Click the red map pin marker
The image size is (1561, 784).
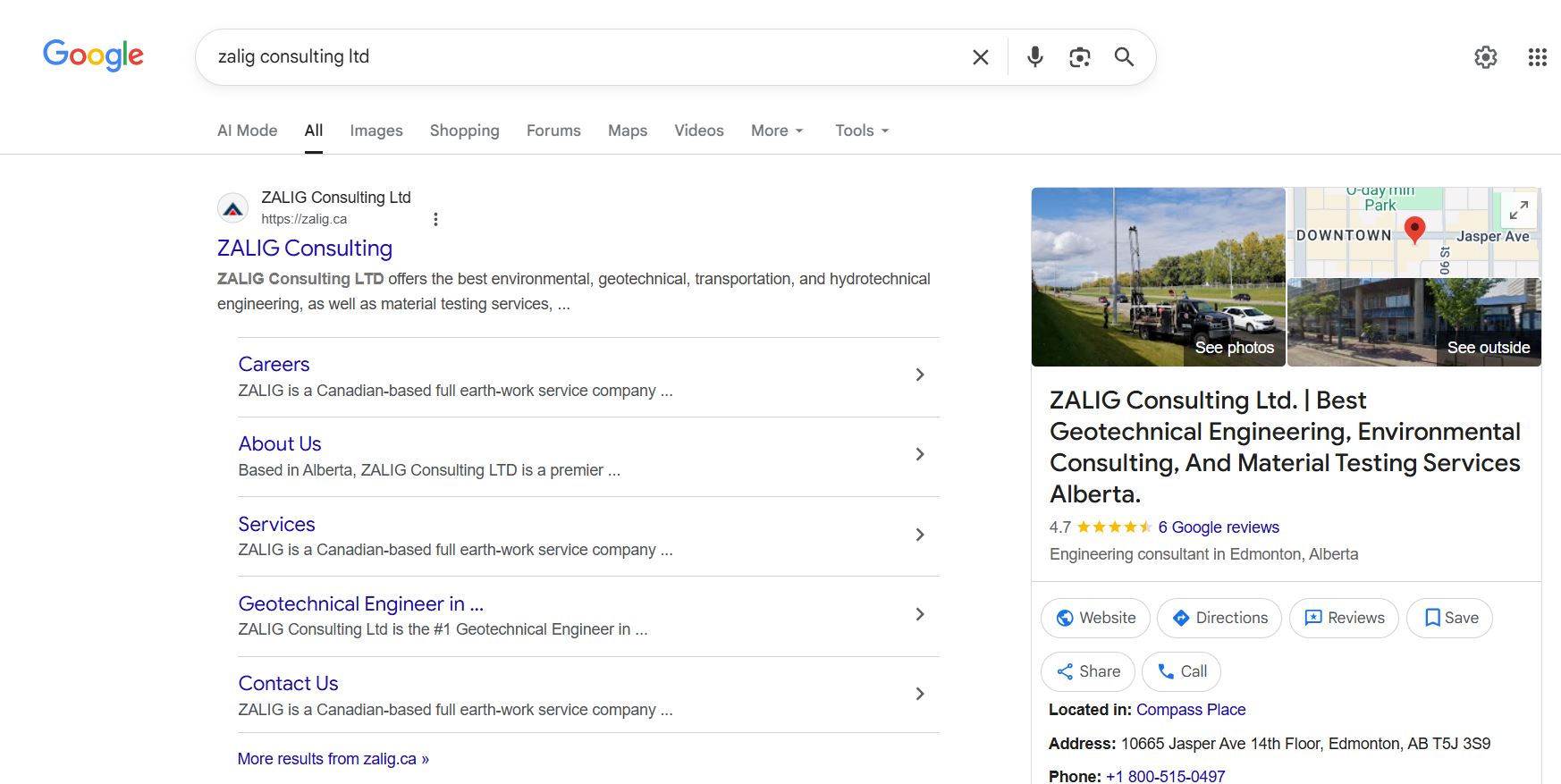click(x=1414, y=229)
